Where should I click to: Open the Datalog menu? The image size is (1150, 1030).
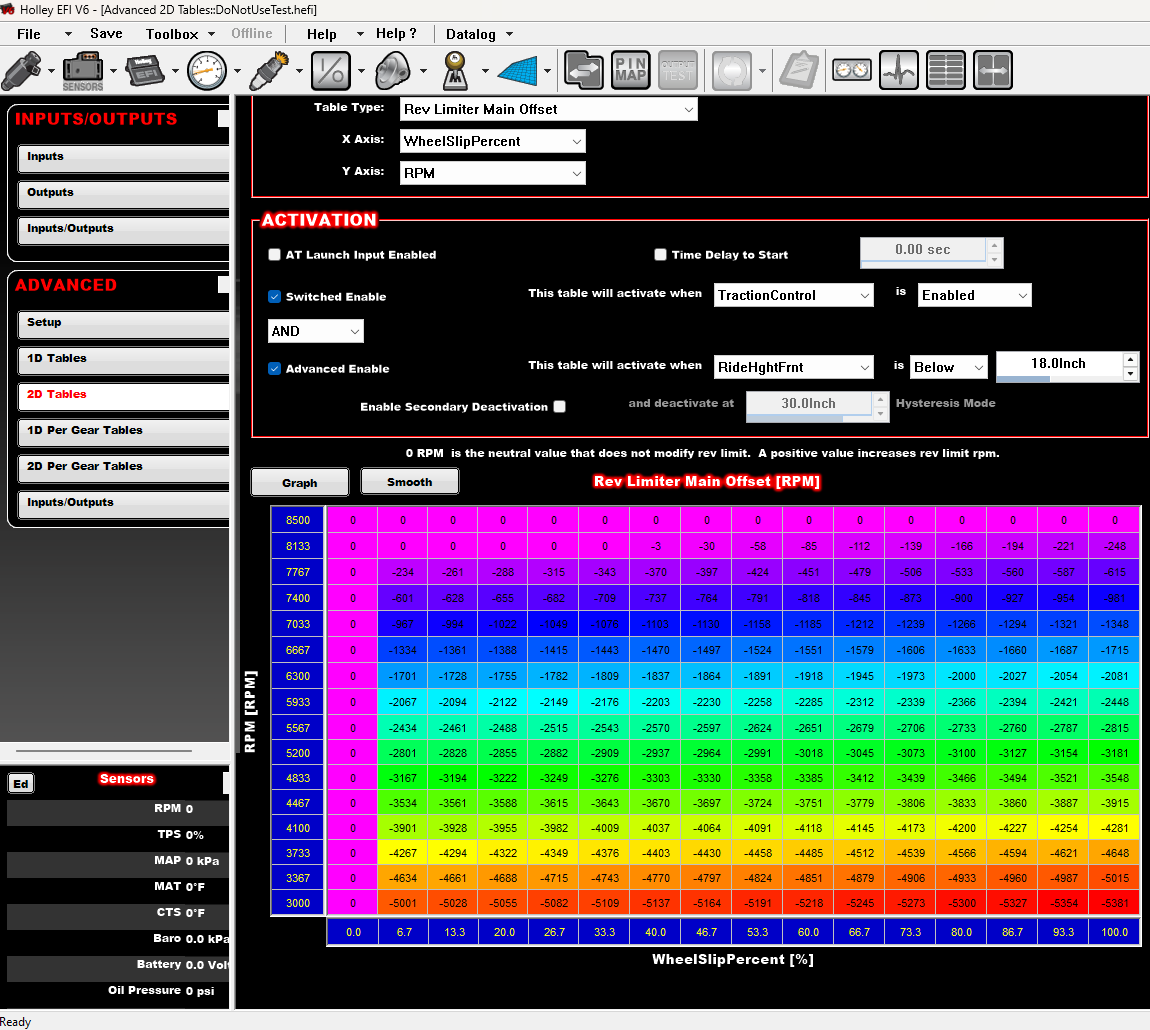point(479,34)
